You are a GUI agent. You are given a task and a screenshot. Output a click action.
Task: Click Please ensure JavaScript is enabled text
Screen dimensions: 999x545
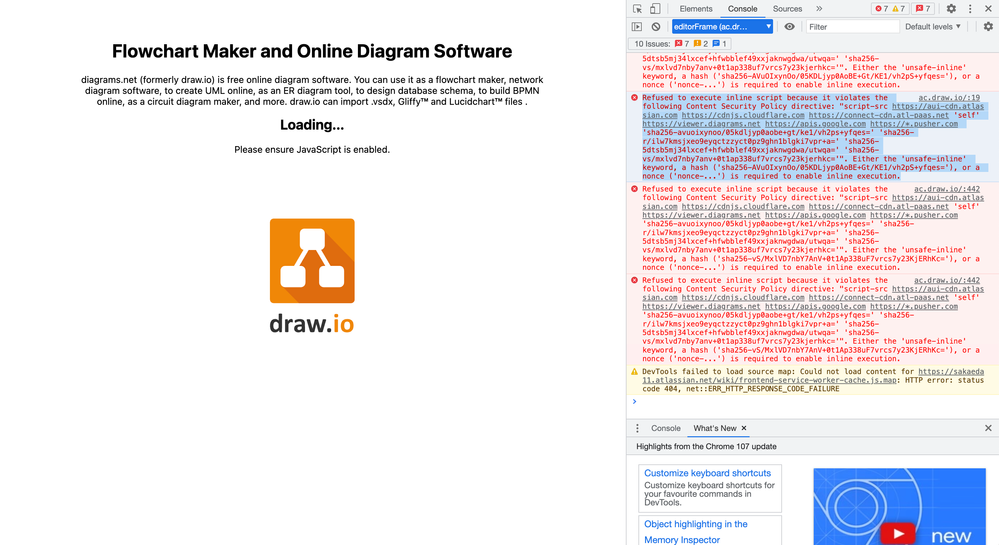point(312,150)
